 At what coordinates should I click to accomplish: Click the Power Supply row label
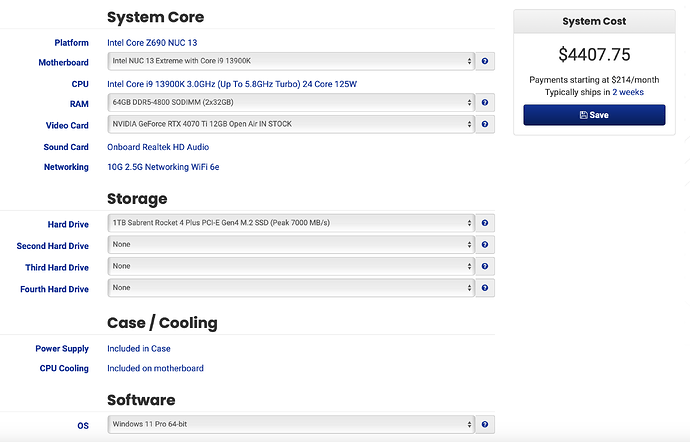click(x=62, y=349)
